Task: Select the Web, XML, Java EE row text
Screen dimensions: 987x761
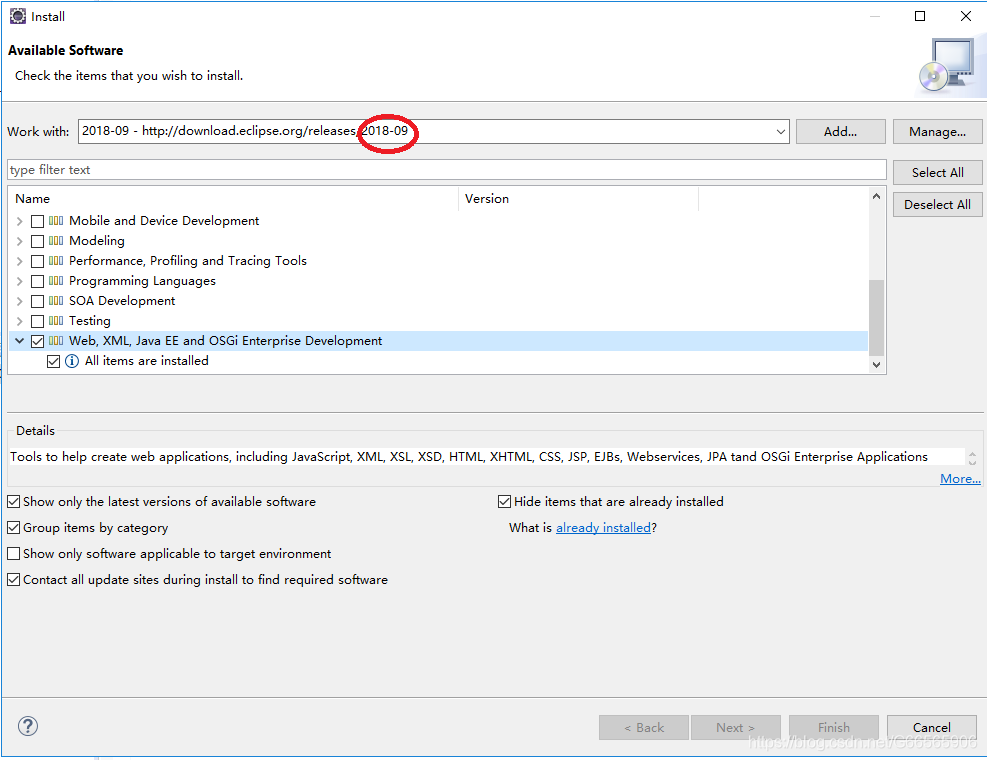Action: [x=225, y=341]
